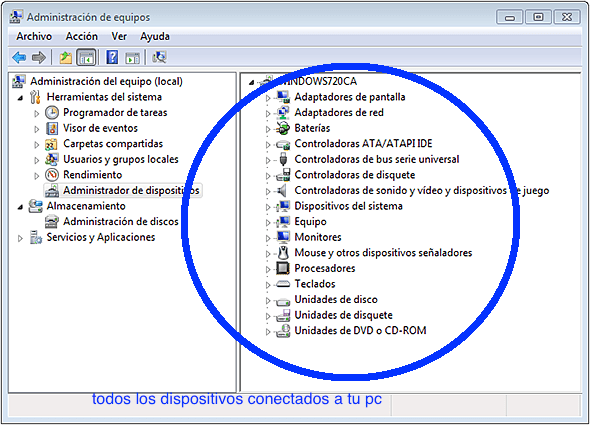The image size is (590, 425).
Task: Open the Ayuda menu
Action: (x=155, y=37)
